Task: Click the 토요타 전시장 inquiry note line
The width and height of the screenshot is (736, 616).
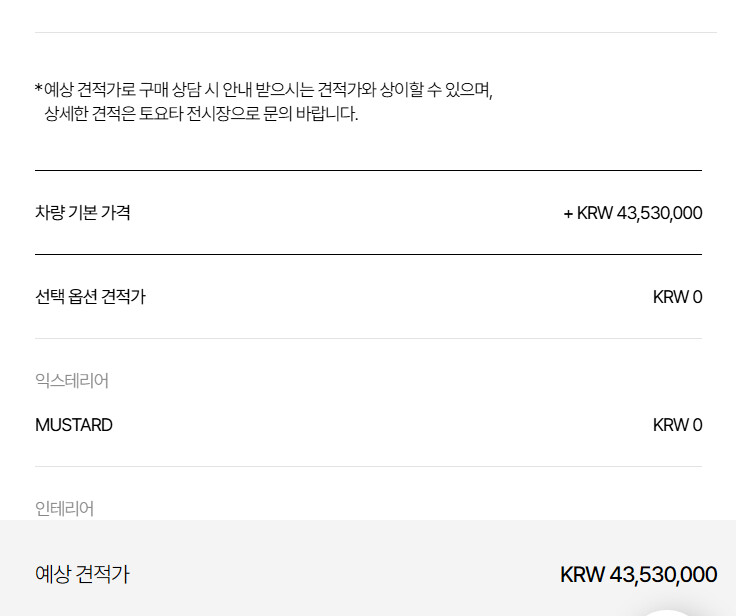Action: (200, 114)
